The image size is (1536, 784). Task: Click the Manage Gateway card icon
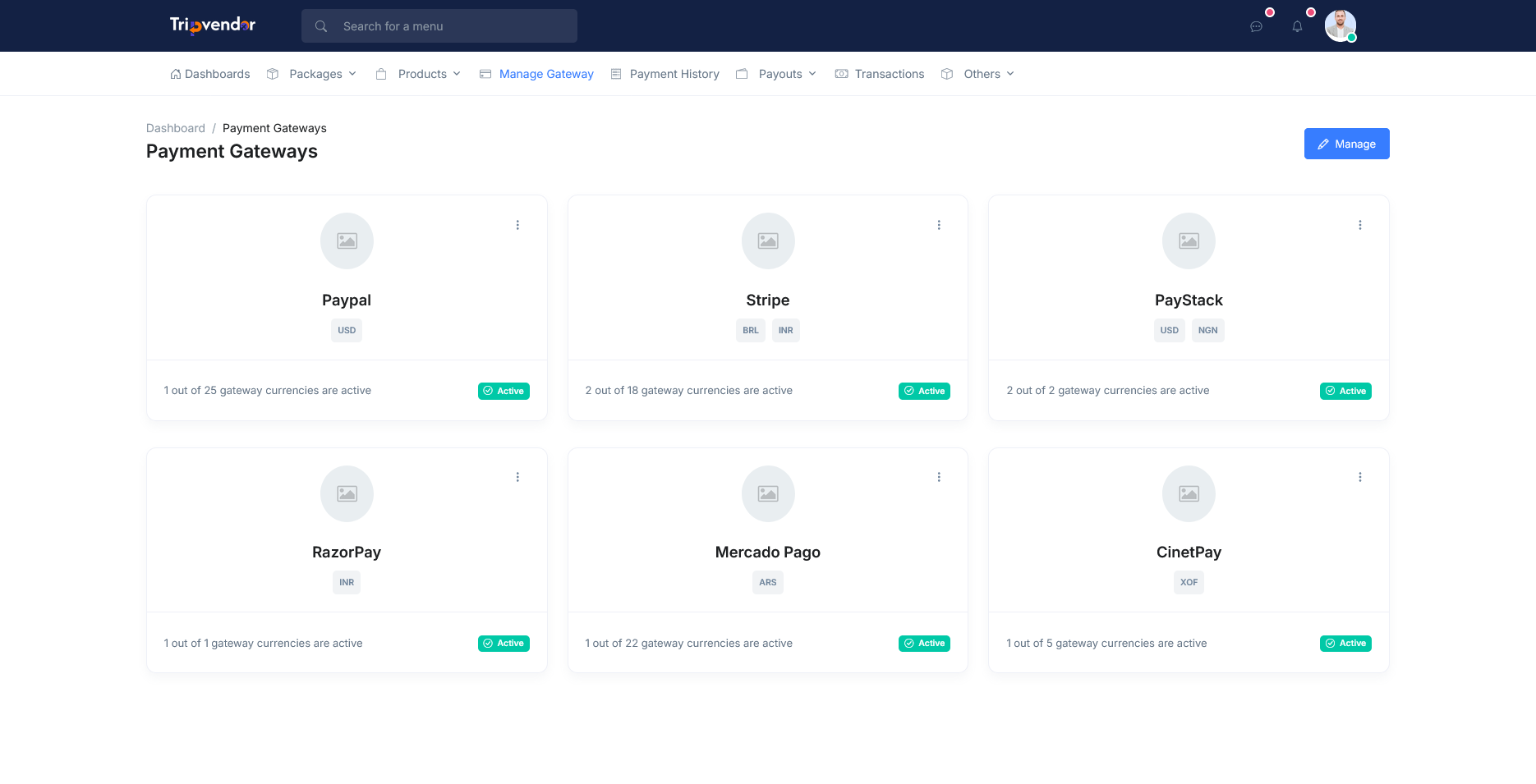(x=485, y=74)
